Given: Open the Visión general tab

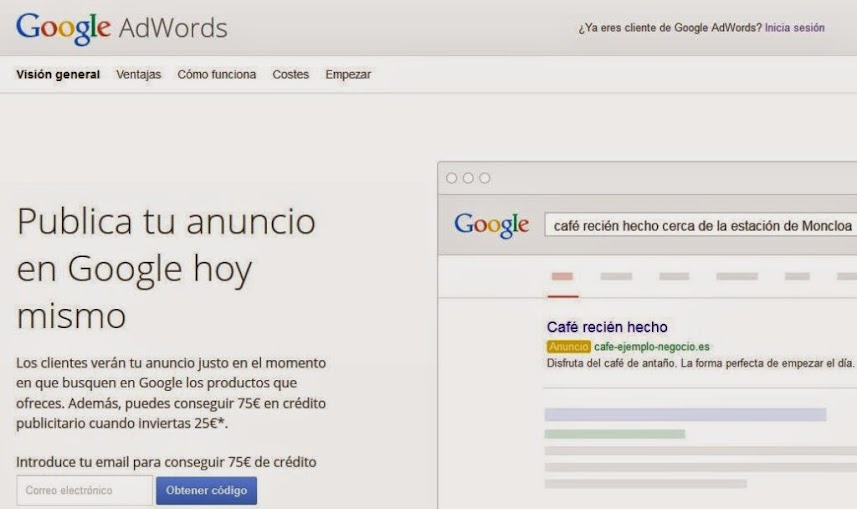Looking at the screenshot, I should pyautogui.click(x=58, y=74).
